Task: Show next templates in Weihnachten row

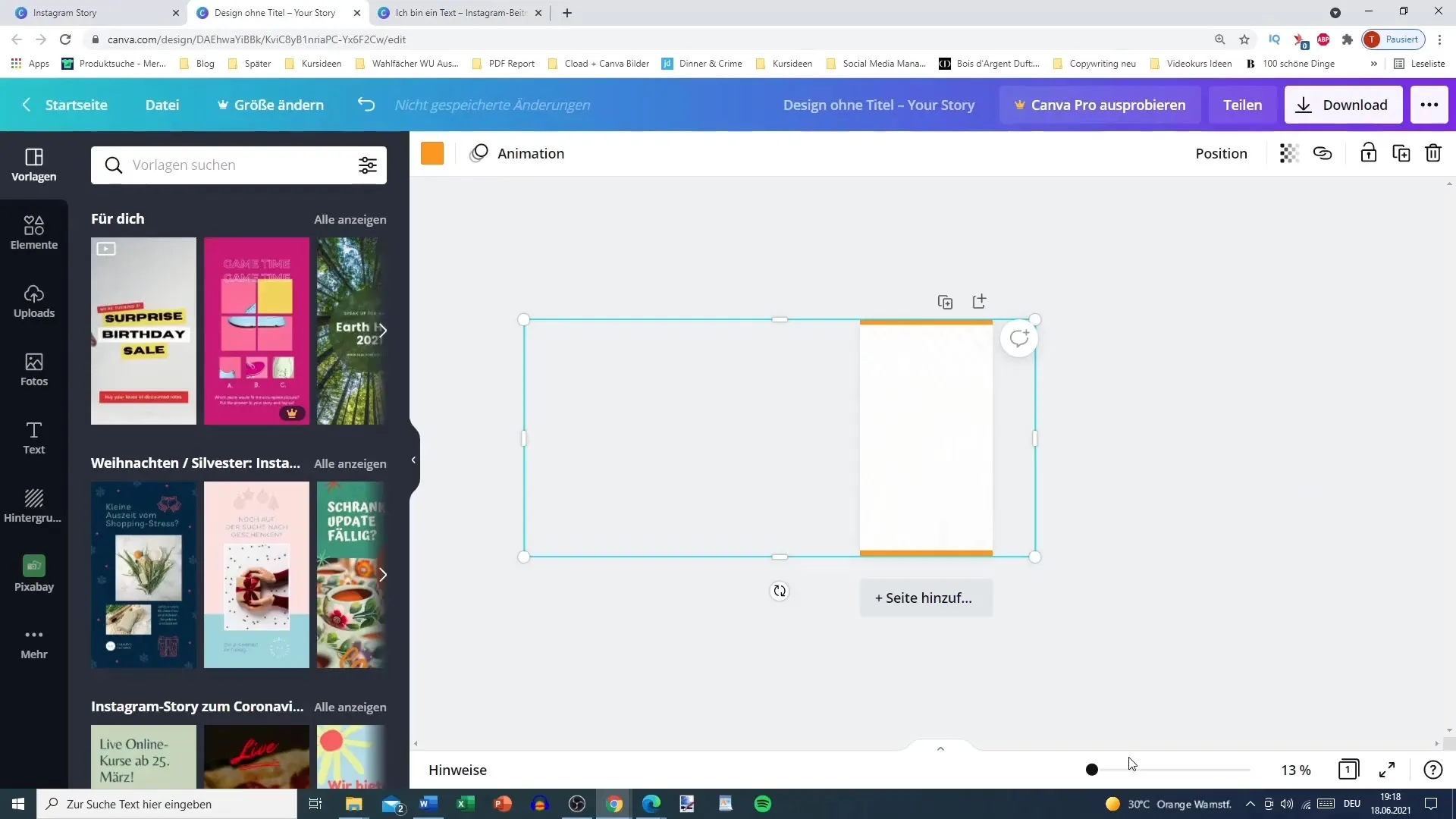Action: point(383,575)
